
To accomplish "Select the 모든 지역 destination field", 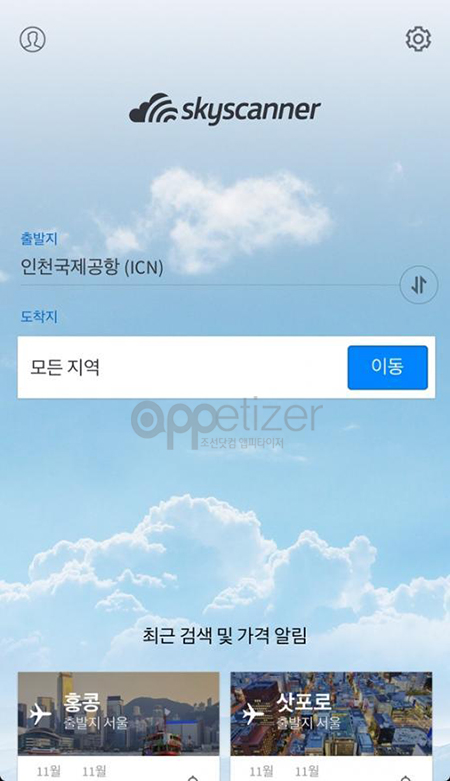I will point(182,367).
